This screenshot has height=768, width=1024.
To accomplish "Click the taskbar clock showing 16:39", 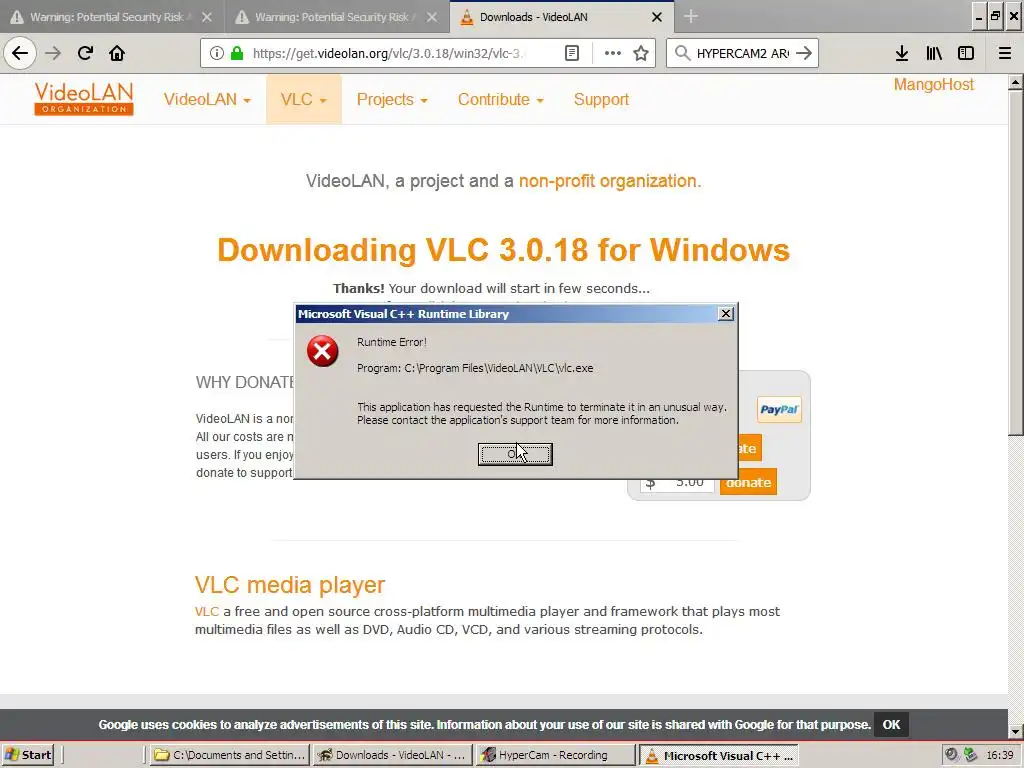I will pos(1000,755).
